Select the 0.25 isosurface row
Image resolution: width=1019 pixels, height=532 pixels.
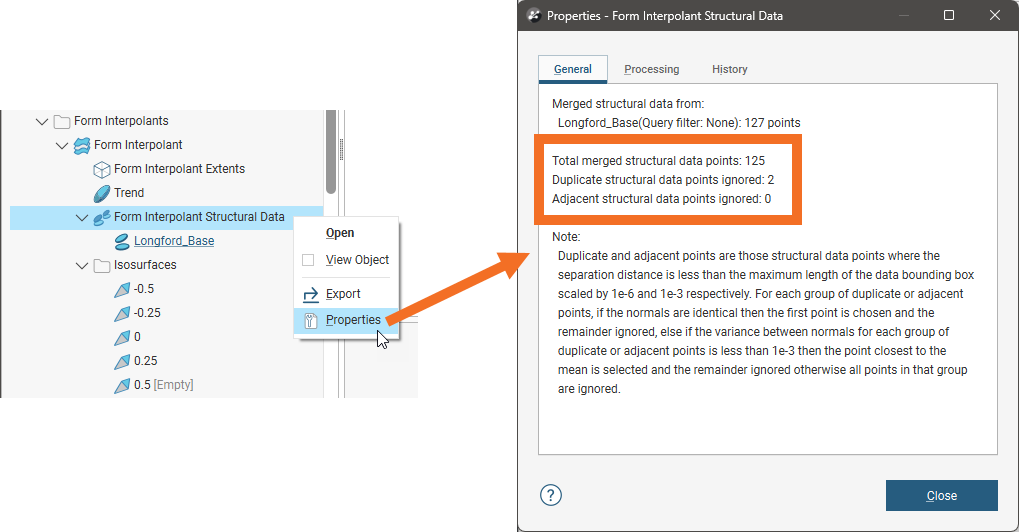[x=166, y=361]
